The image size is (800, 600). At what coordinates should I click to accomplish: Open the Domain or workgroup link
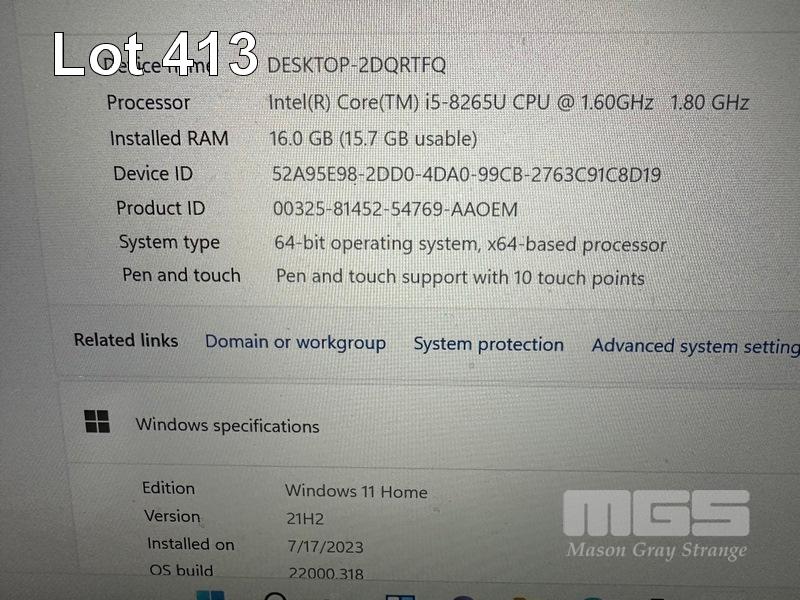click(295, 342)
